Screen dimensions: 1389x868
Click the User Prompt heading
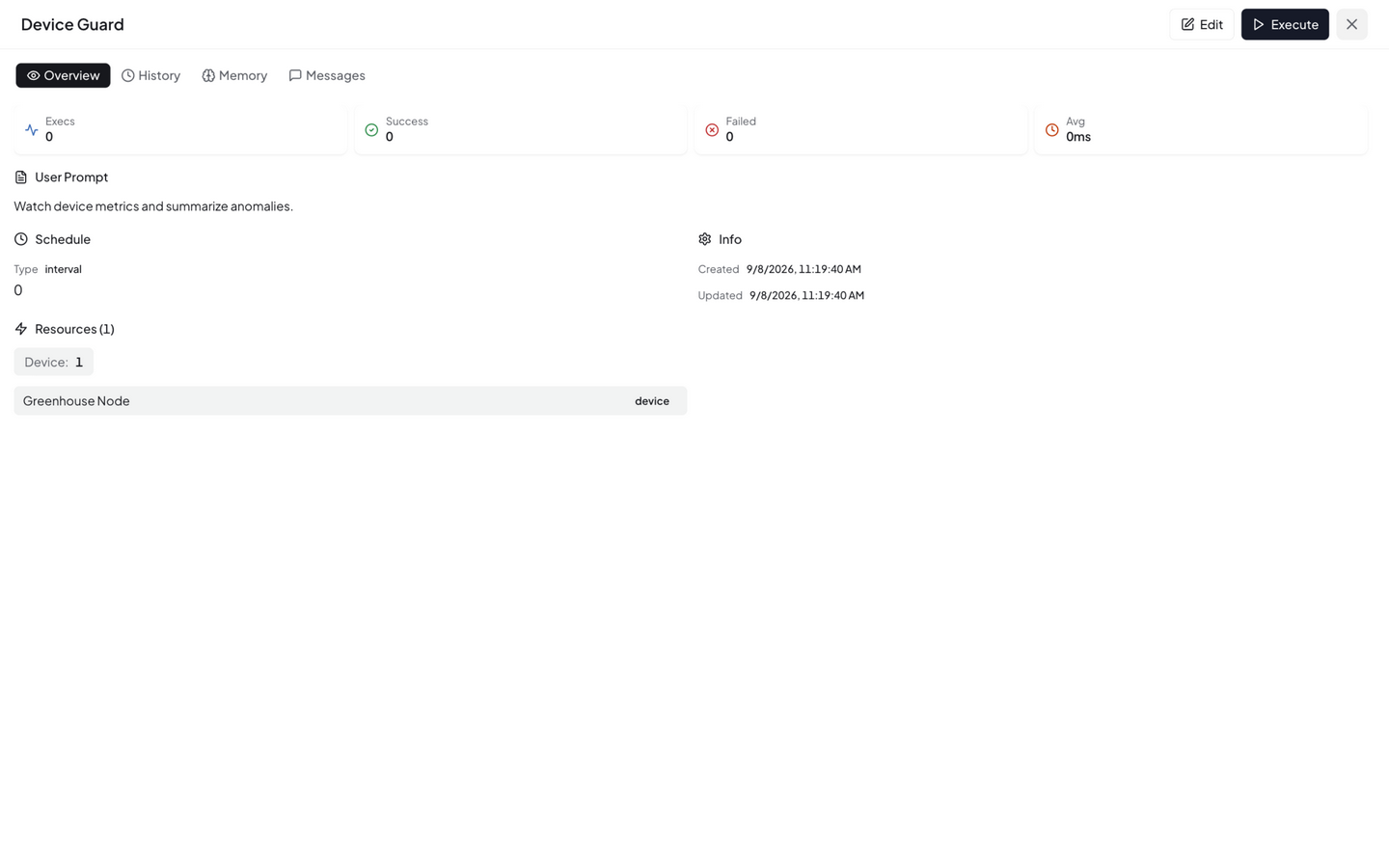(x=71, y=177)
